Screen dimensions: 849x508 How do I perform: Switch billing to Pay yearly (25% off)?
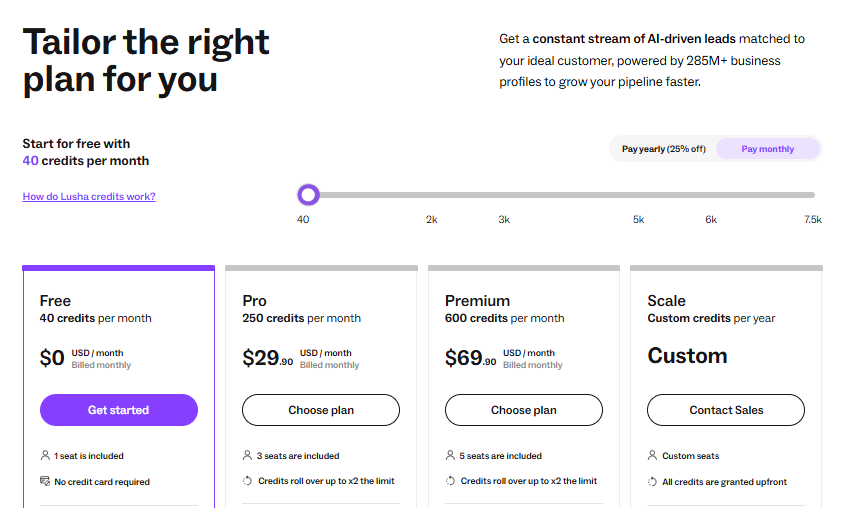pos(663,149)
